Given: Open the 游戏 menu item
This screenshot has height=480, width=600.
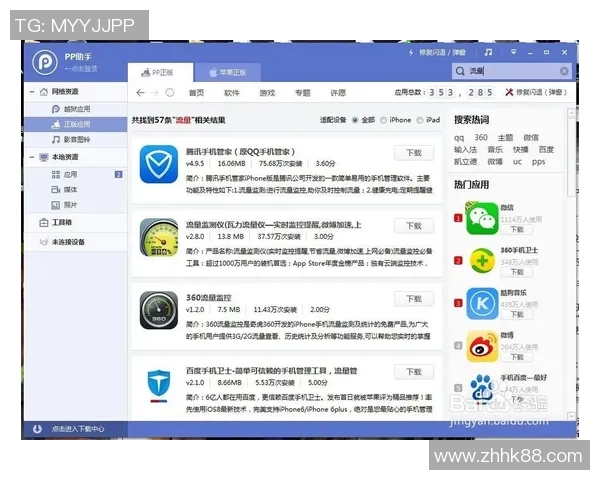Looking at the screenshot, I should pos(267,93).
